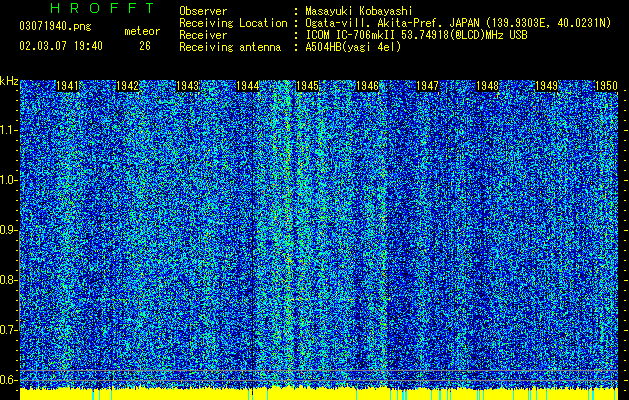The width and height of the screenshot is (629, 400).
Task: Click the Receiving Location label
Action: (233, 23)
